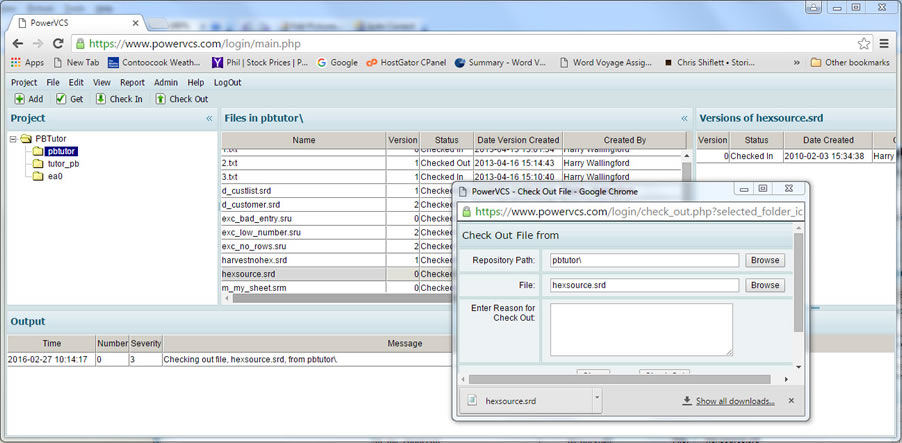Screen dimensions: 902x443
Task: Click the Add toolbar icon
Action: tap(19, 99)
